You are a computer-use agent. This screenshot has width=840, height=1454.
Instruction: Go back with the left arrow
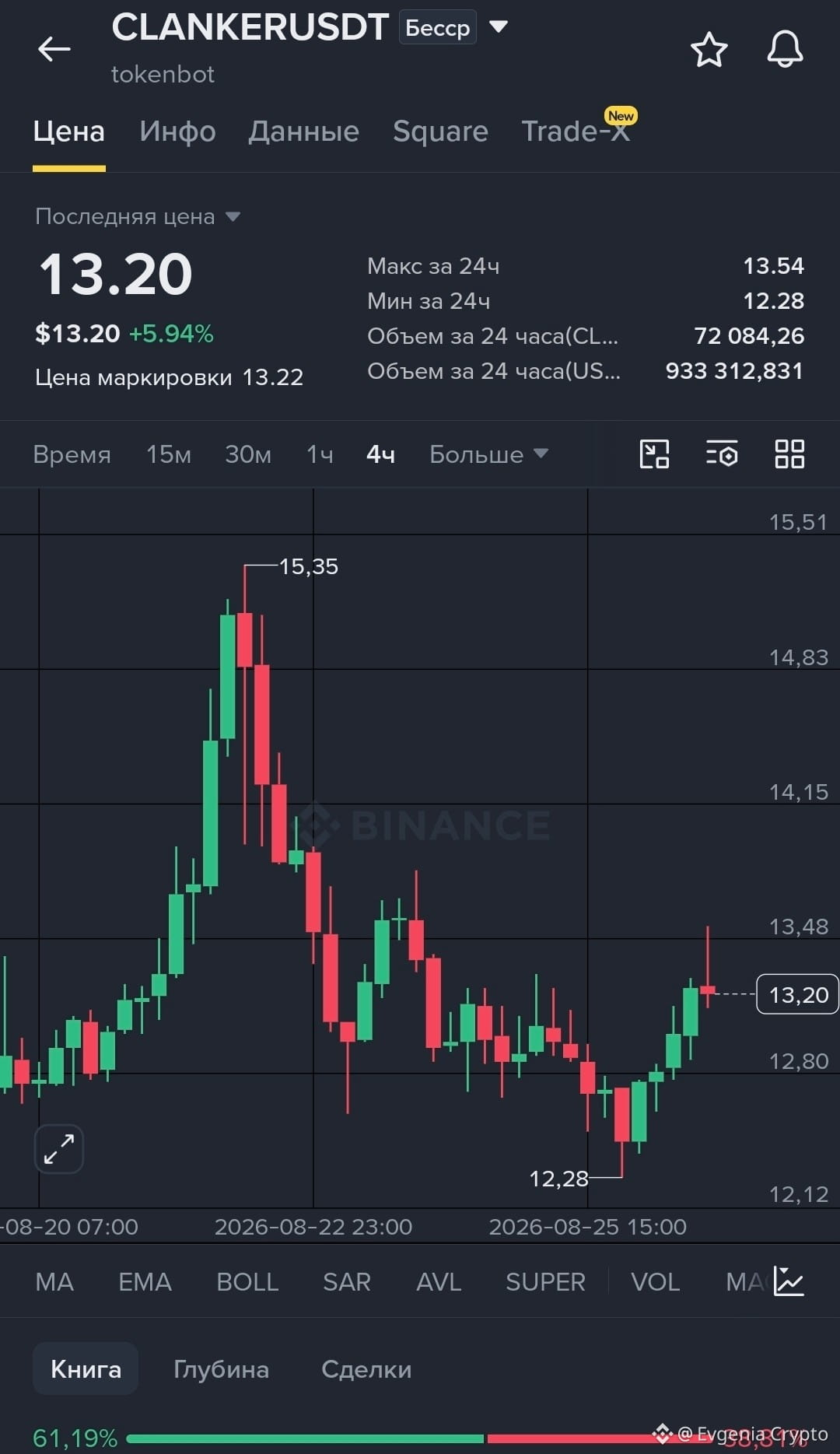pyautogui.click(x=54, y=49)
